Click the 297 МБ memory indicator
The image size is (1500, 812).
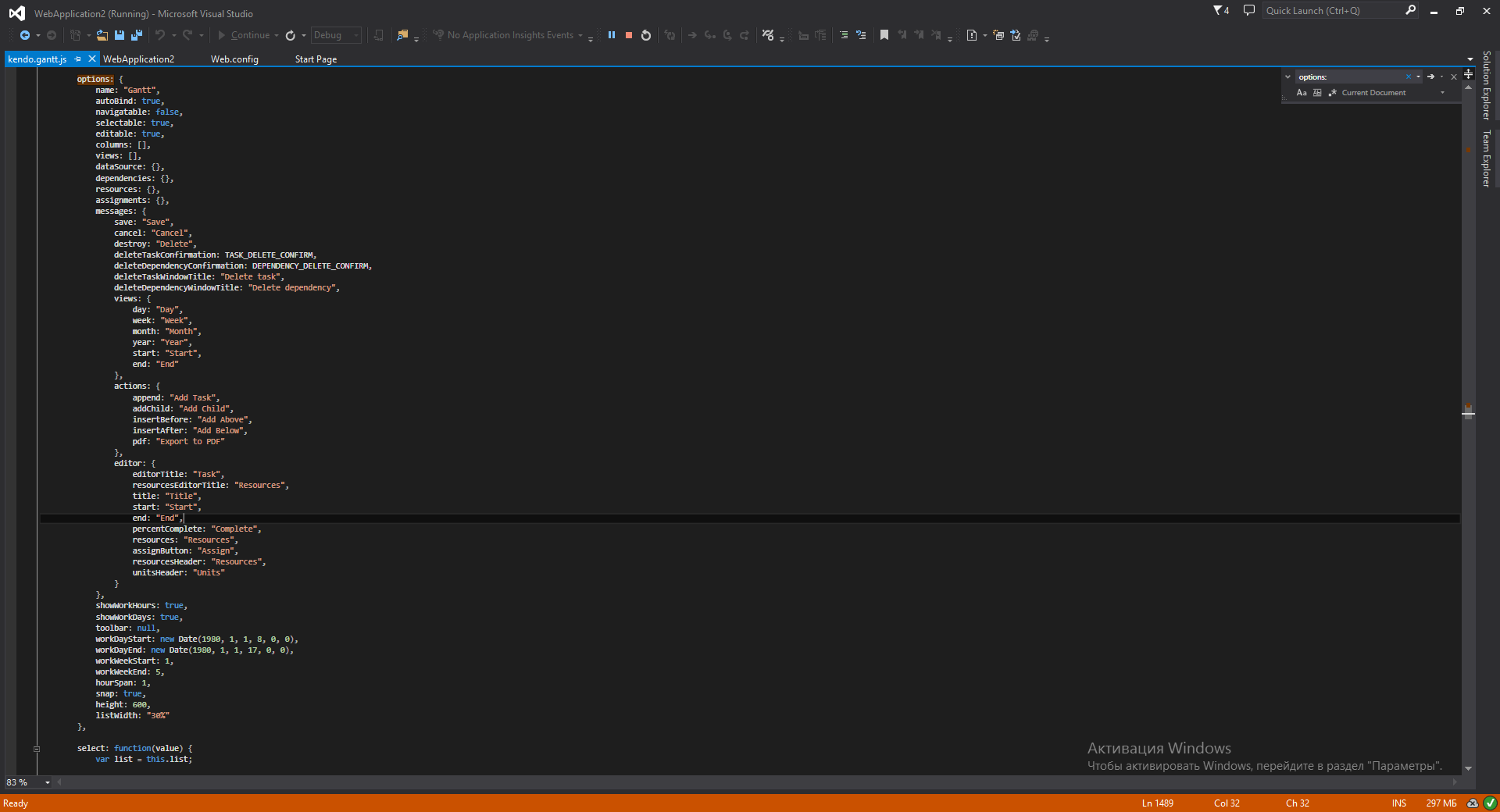pyautogui.click(x=1441, y=803)
